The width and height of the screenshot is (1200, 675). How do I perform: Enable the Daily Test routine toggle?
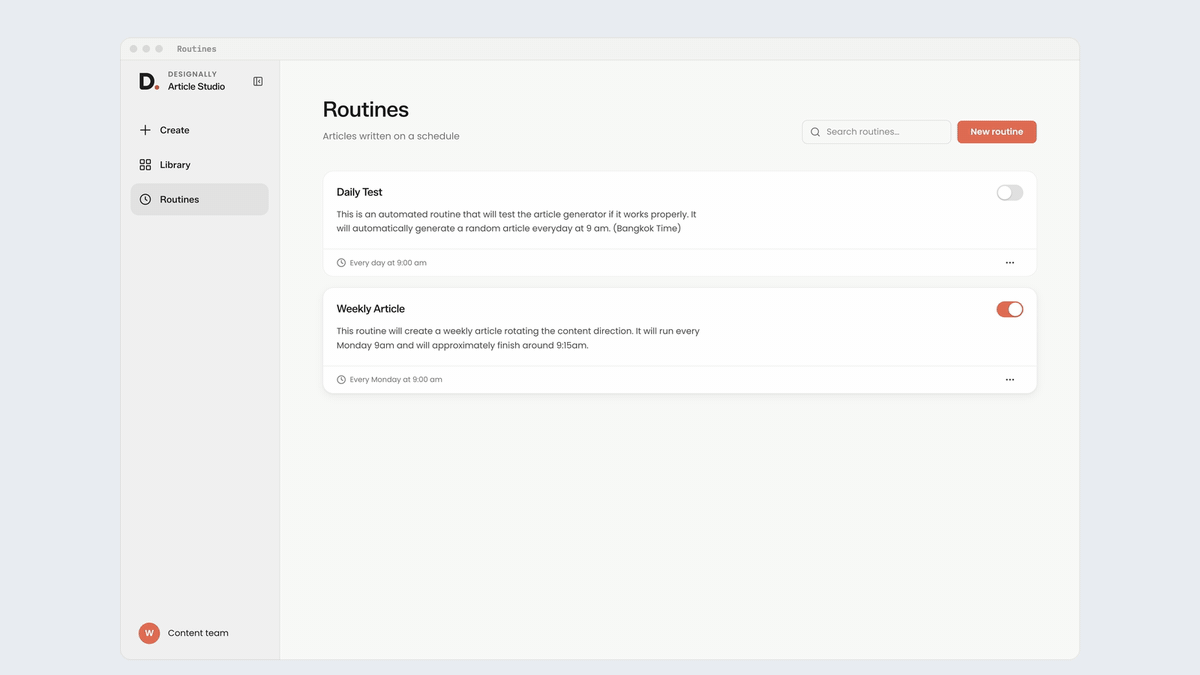[x=1010, y=193]
